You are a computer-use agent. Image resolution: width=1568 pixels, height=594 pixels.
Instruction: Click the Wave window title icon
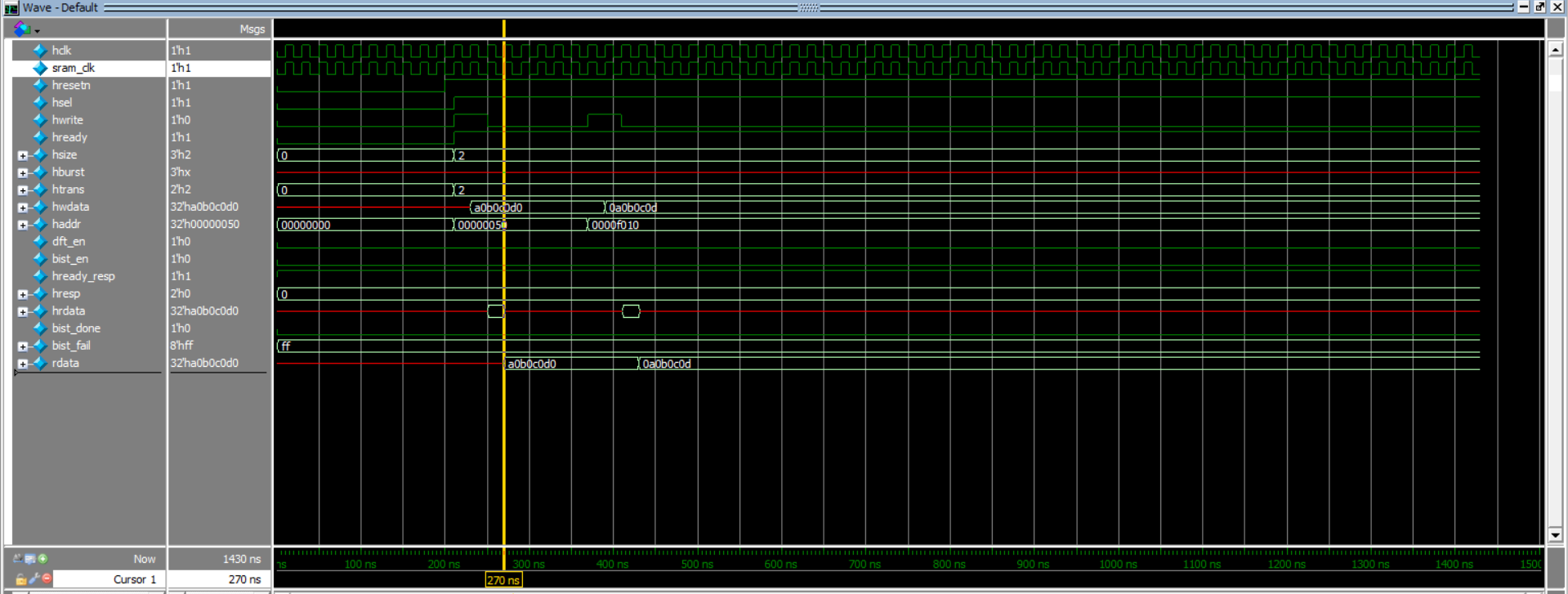[x=11, y=7]
